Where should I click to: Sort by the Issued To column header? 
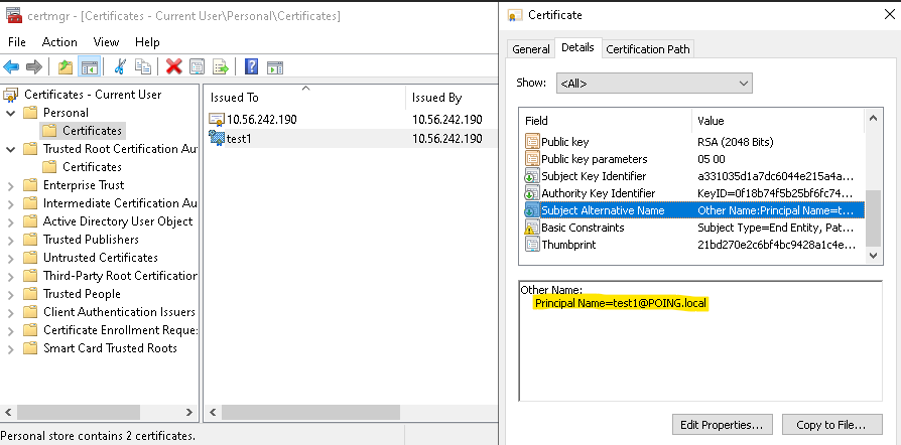[x=305, y=97]
